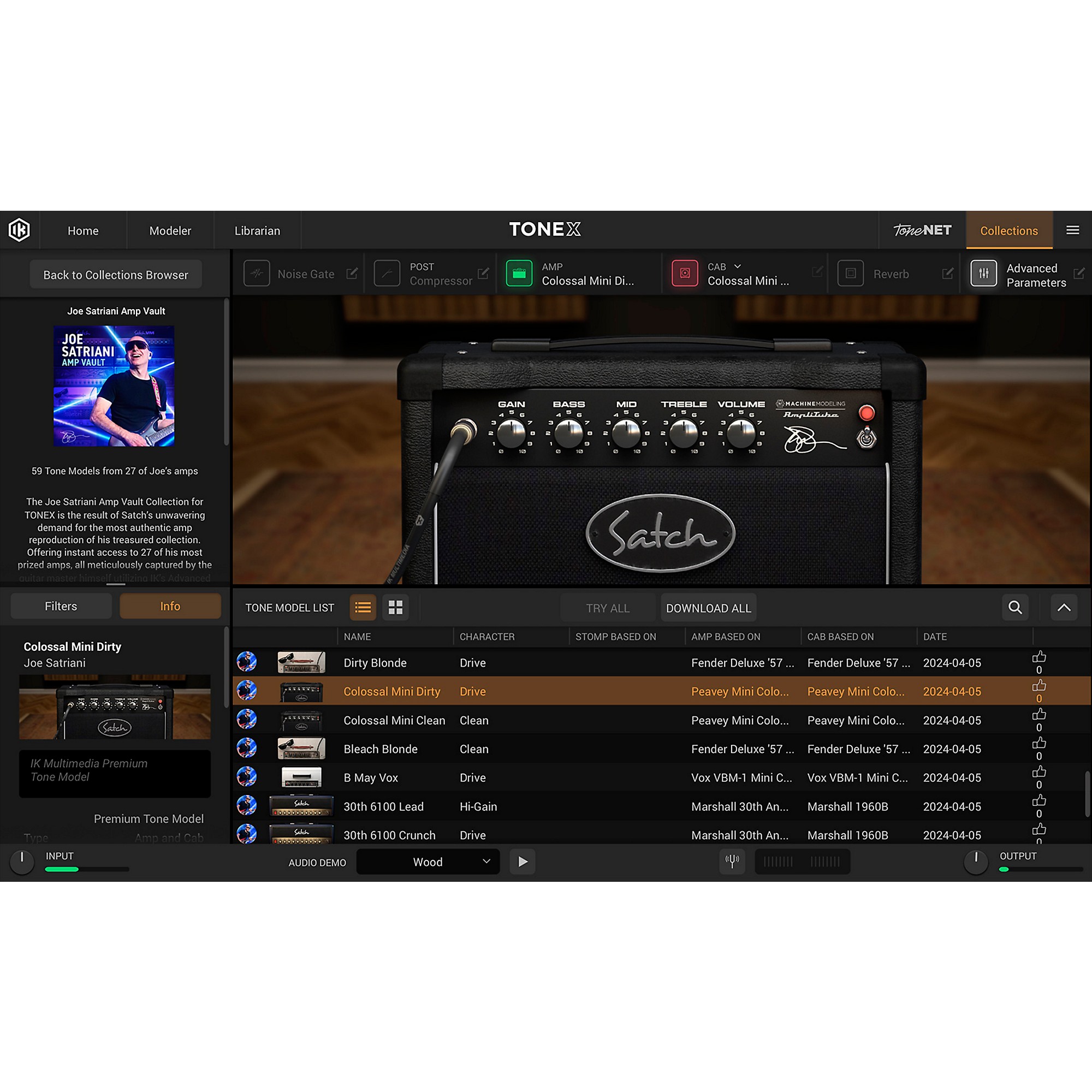Click the amp VOLUME knob
Image resolution: width=1092 pixels, height=1092 pixels.
pyautogui.click(x=740, y=434)
